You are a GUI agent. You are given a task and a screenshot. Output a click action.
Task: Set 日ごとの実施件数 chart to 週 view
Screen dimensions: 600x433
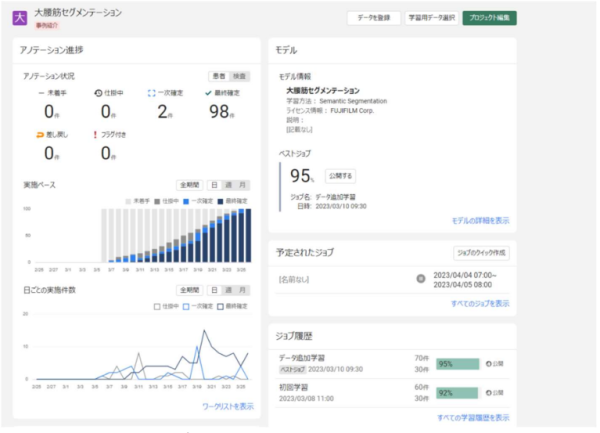[229, 290]
